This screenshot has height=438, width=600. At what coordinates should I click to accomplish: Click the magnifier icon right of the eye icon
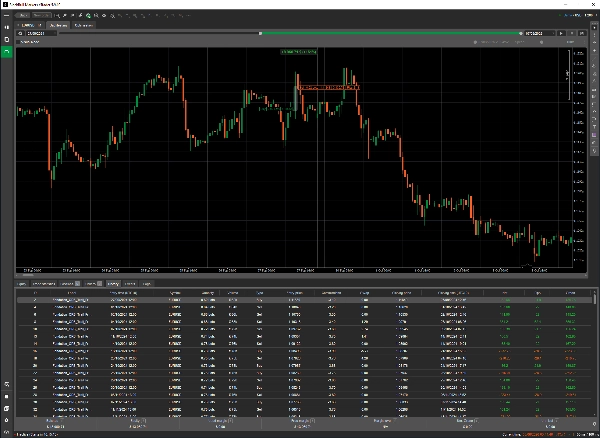click(x=112, y=16)
